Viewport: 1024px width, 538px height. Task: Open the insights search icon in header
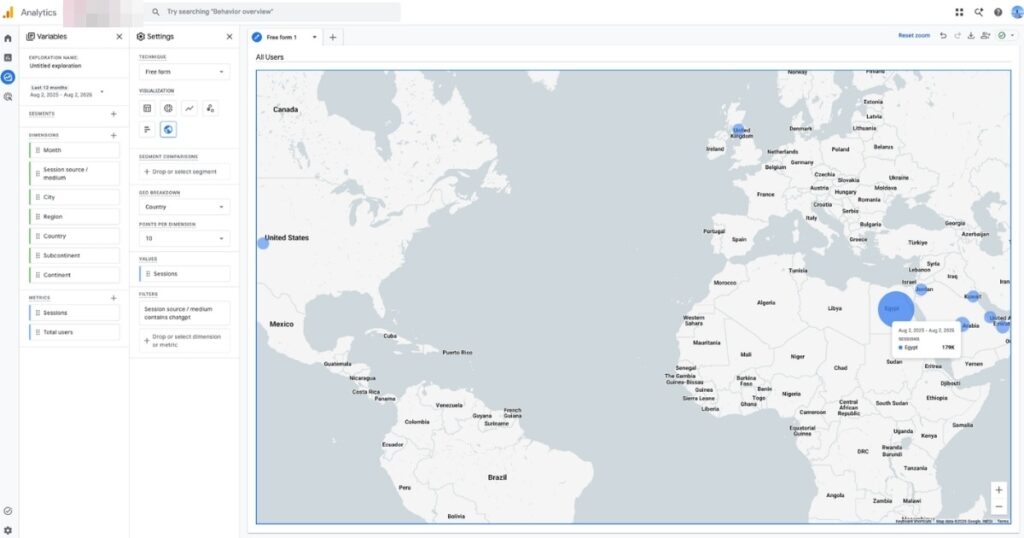(978, 12)
